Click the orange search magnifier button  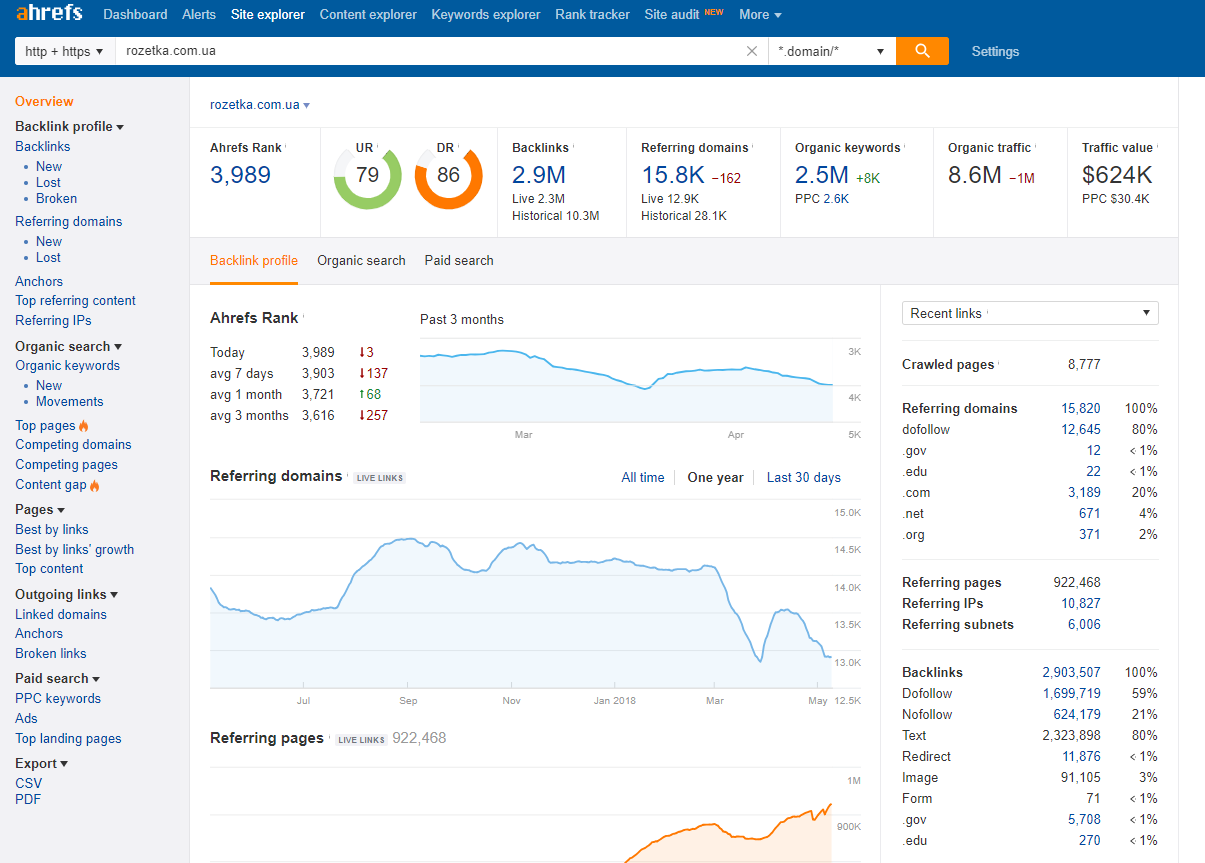coord(921,51)
